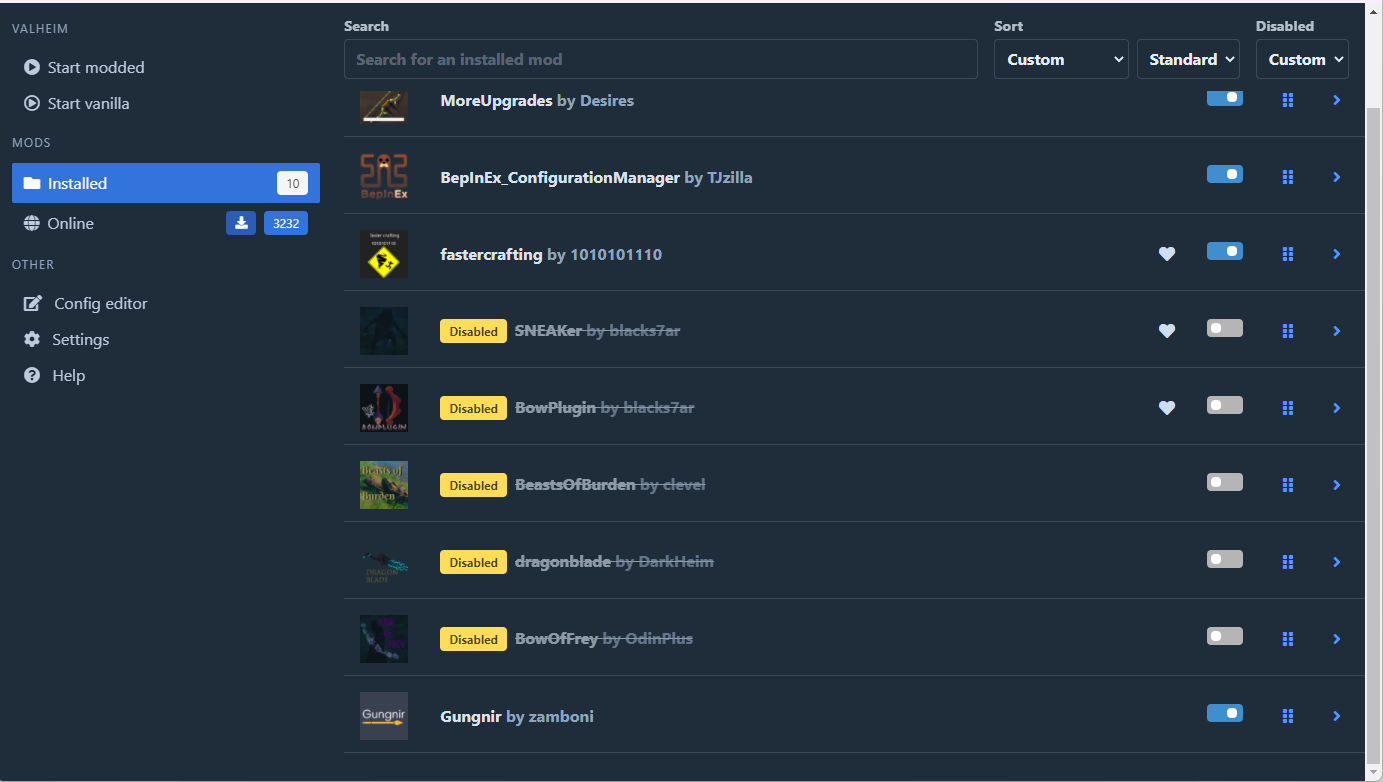Open the Config editor page
This screenshot has width=1383, height=782.
166,303
